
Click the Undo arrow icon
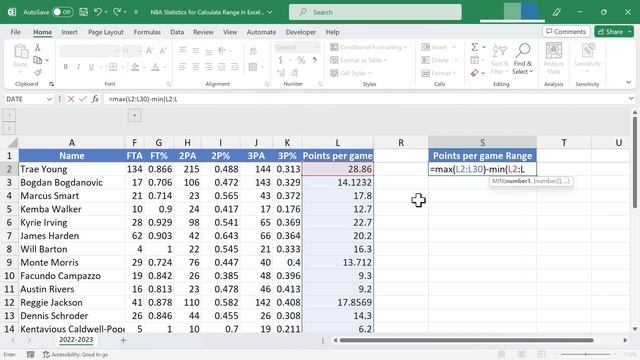[x=98, y=12]
